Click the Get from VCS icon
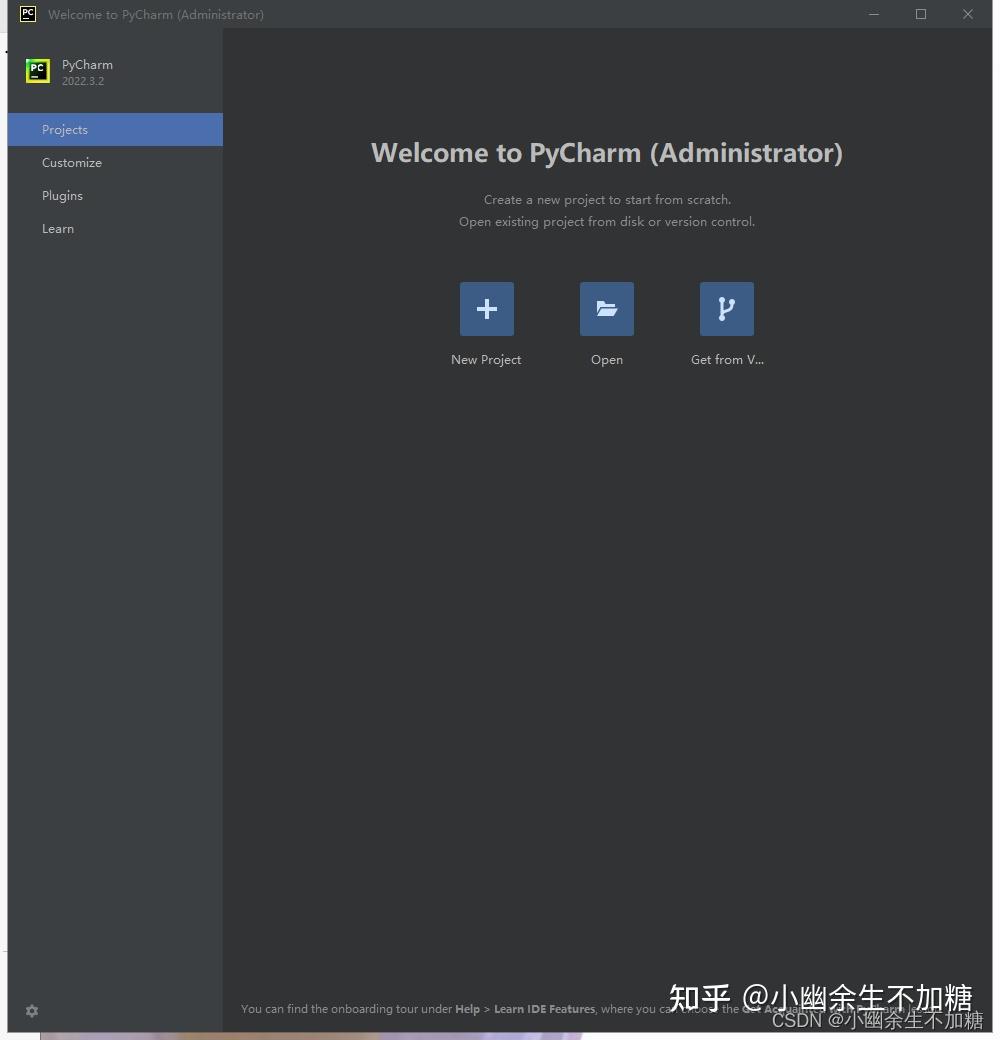Image resolution: width=1000 pixels, height=1040 pixels. (x=727, y=308)
